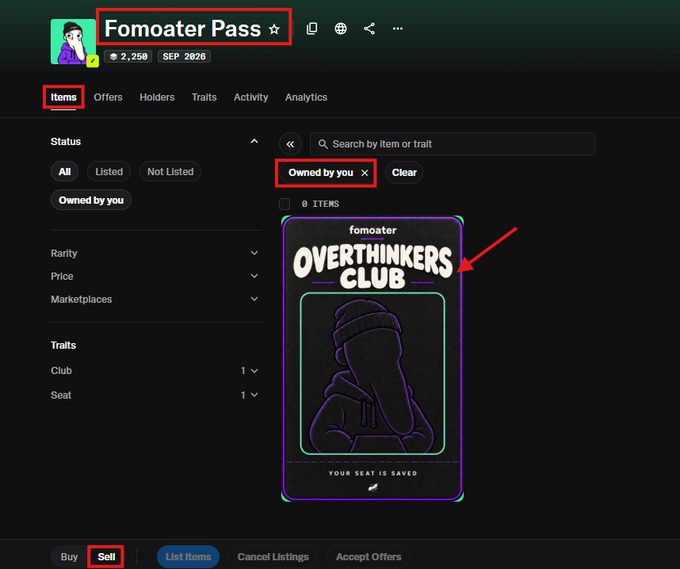Favorite collection with the star icon
Viewport: 680px width, 569px height.
pyautogui.click(x=274, y=29)
